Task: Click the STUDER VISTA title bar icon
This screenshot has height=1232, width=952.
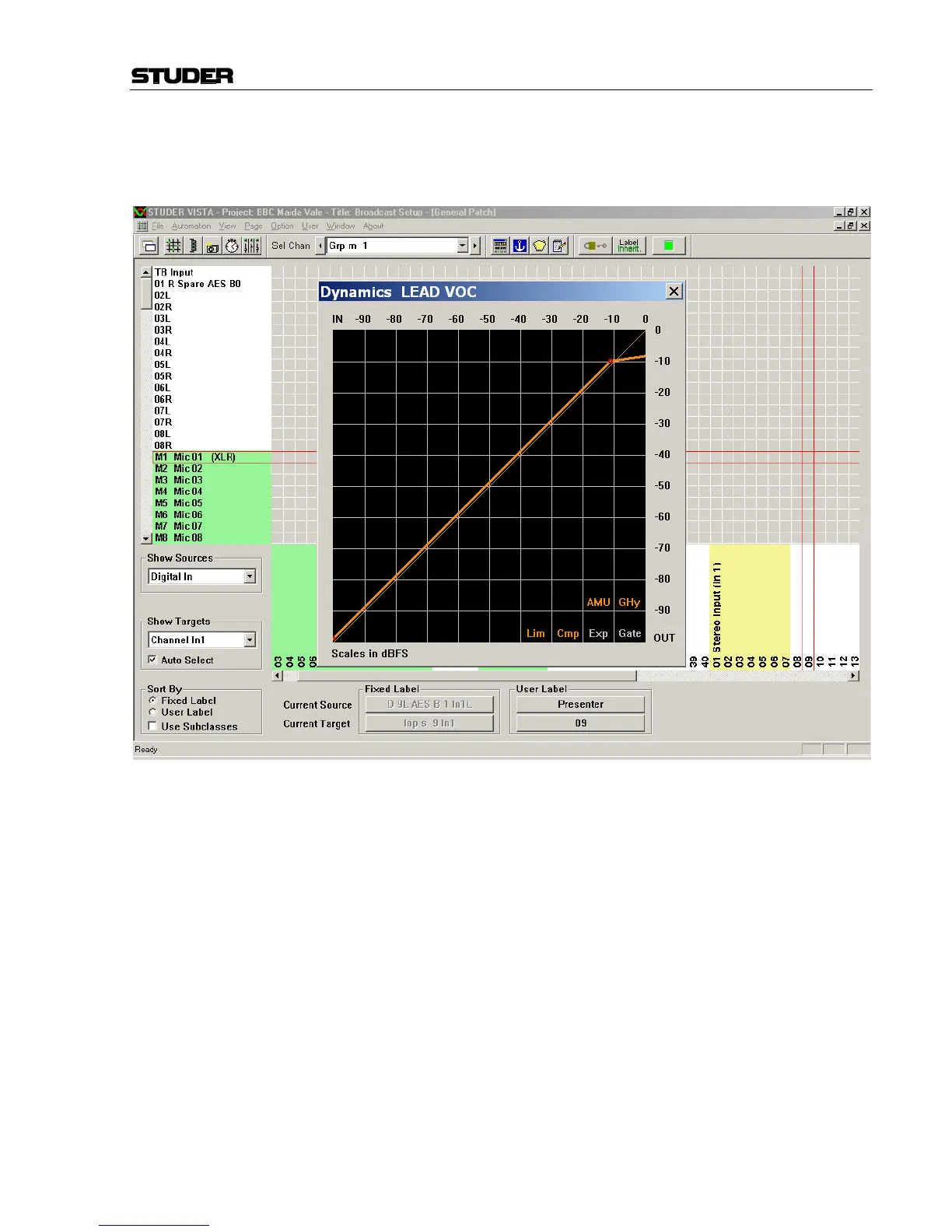Action: [140, 212]
